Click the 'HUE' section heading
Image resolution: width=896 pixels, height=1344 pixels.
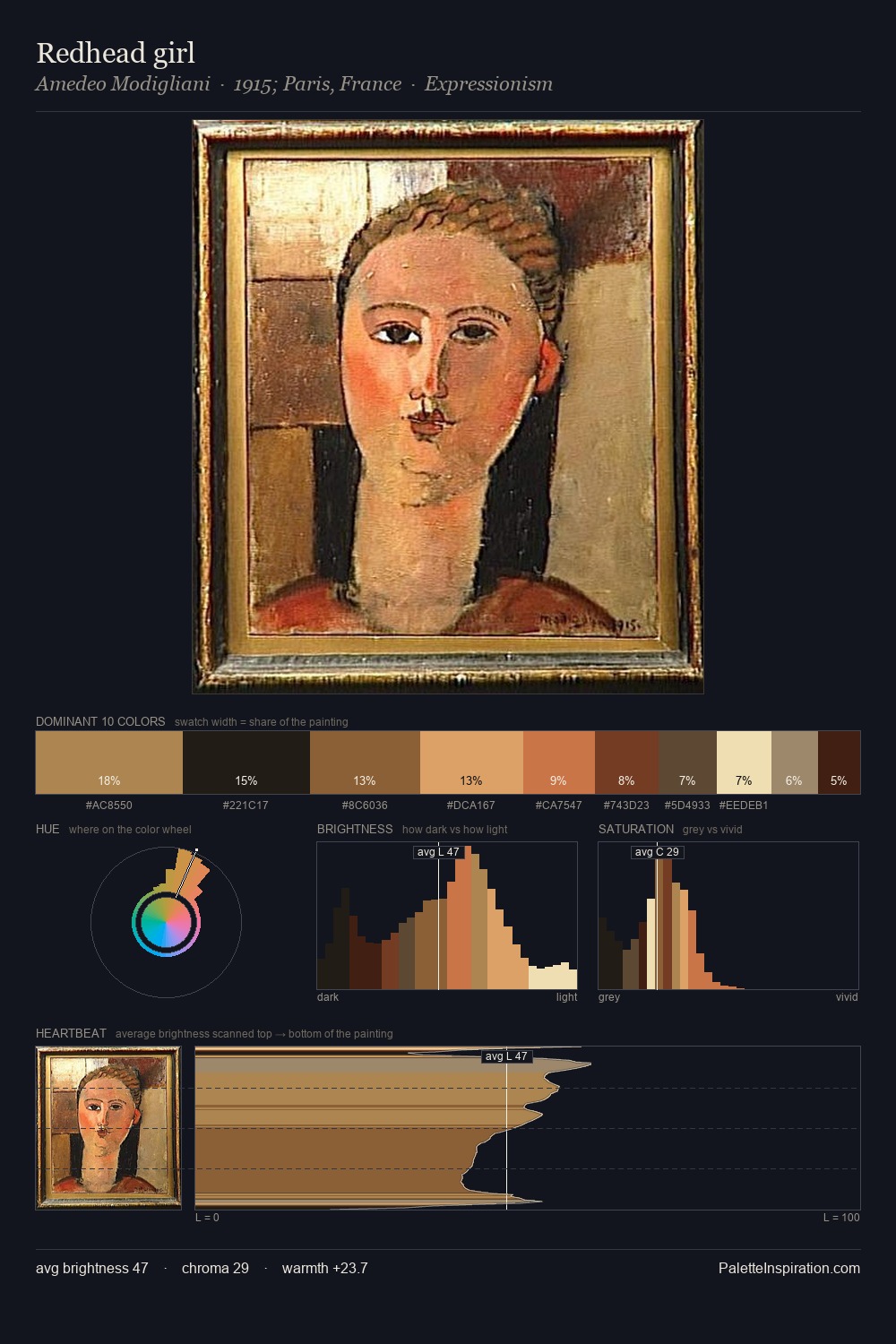pyautogui.click(x=47, y=829)
